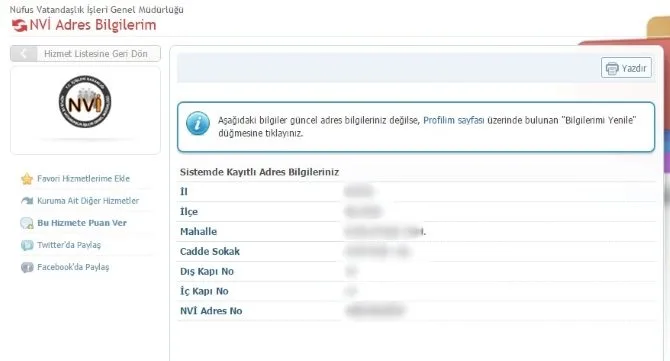
Task: Click the blurred Mahalle value
Action: click(385, 232)
